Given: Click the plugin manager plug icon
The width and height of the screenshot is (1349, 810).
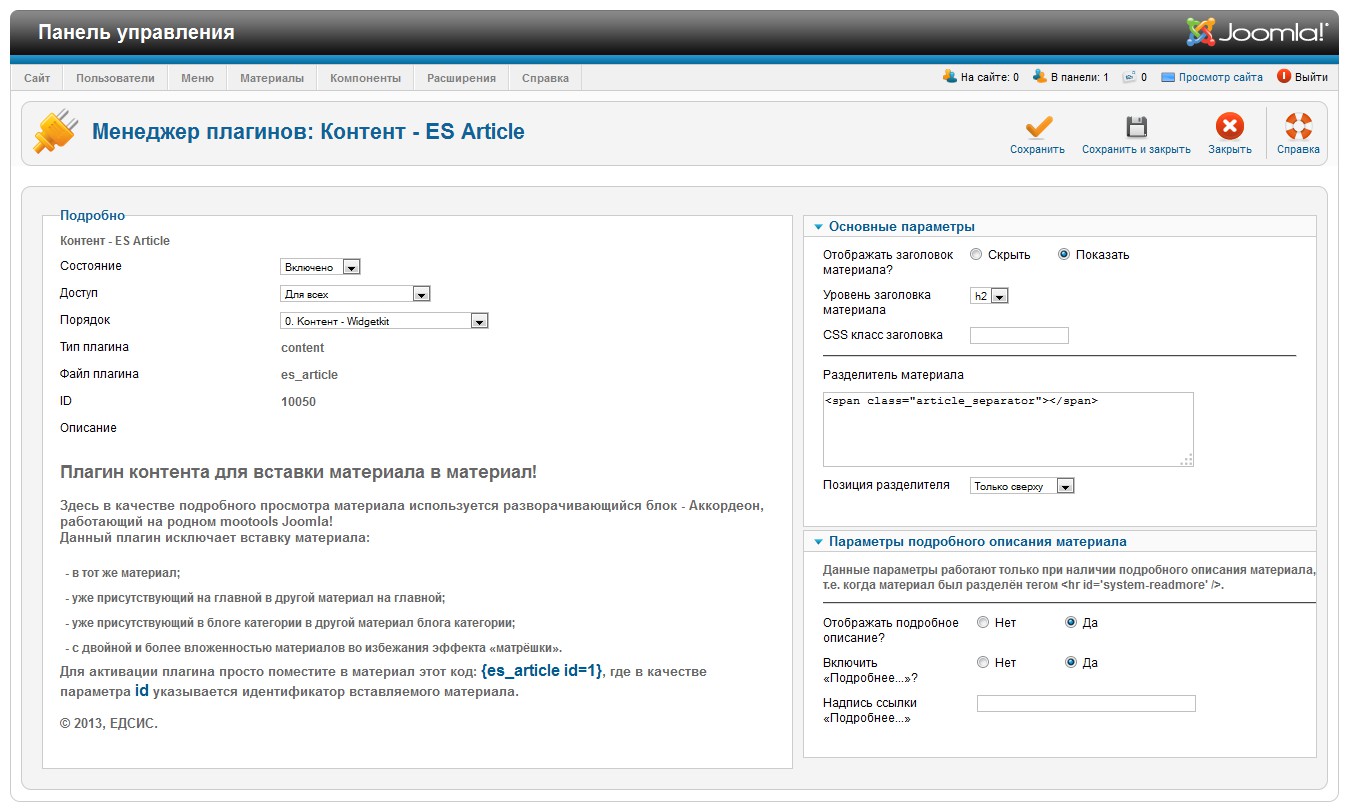Looking at the screenshot, I should 55,131.
